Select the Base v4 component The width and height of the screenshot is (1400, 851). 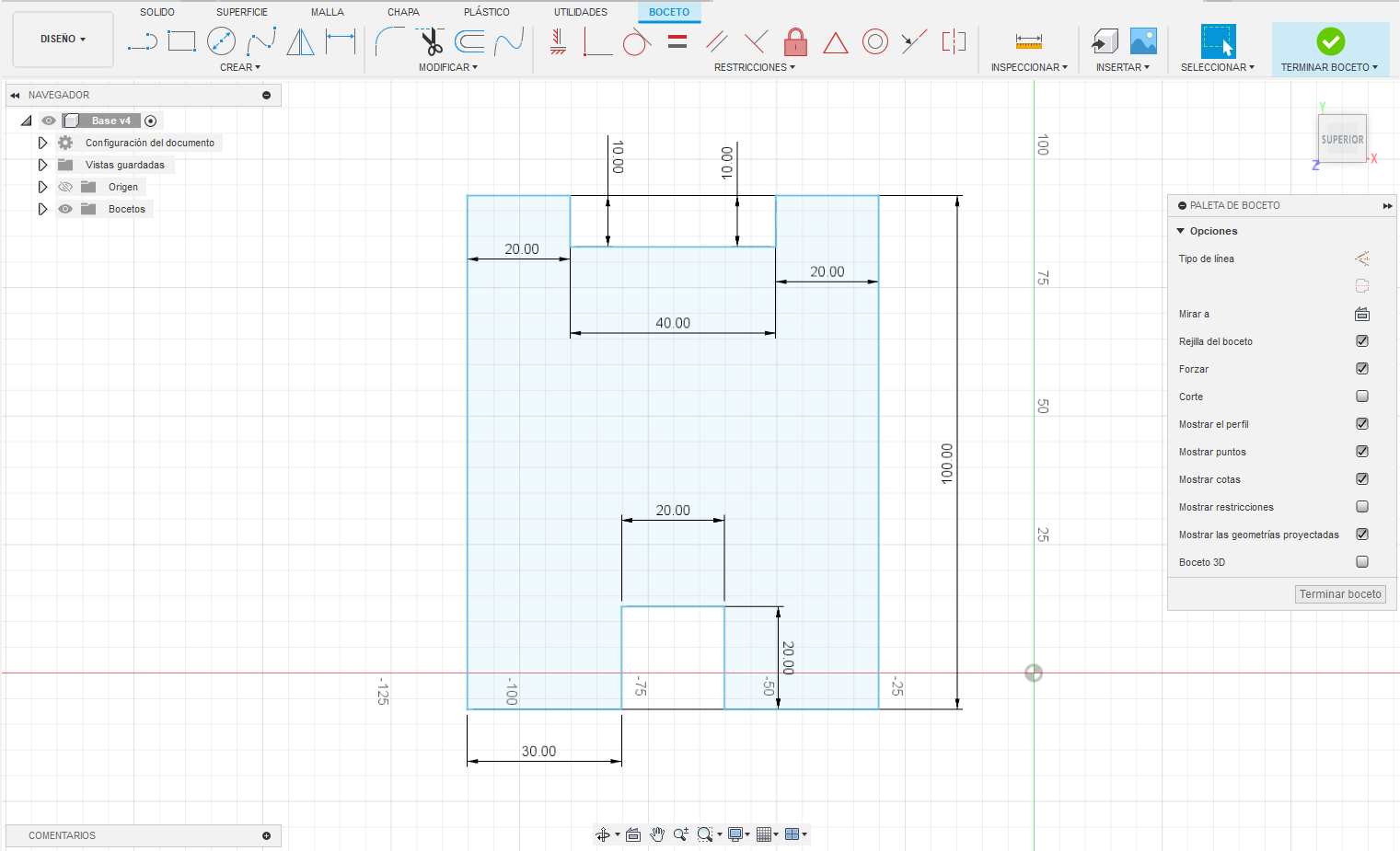[x=111, y=121]
